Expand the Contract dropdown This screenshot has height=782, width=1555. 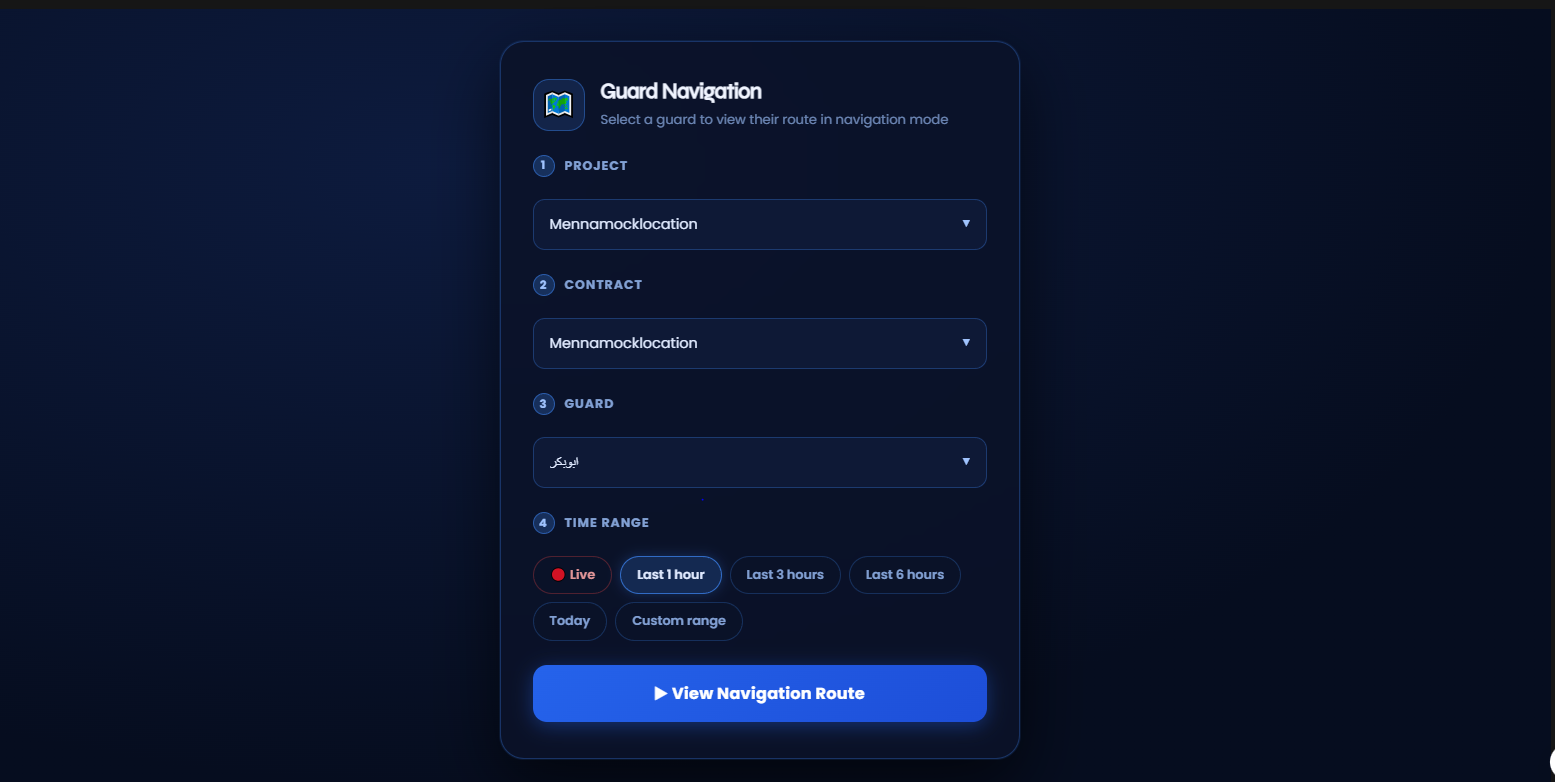[x=759, y=343]
